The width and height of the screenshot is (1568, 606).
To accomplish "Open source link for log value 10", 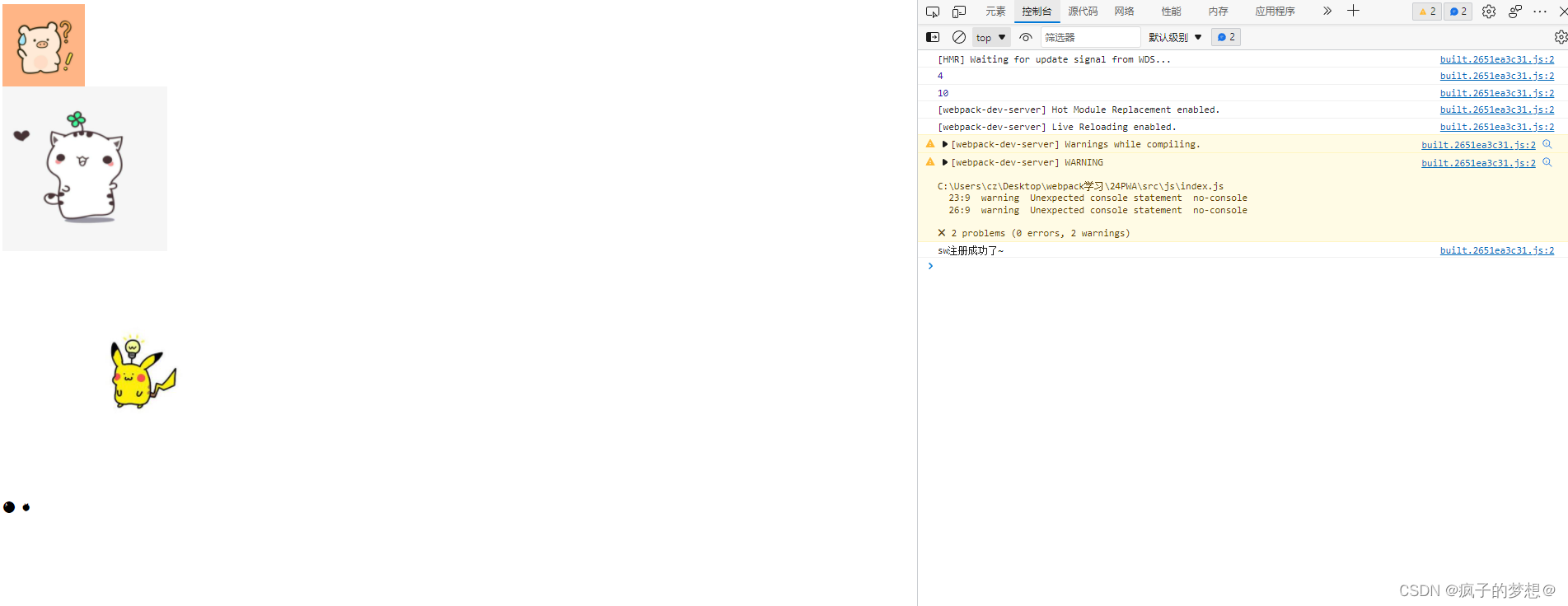I will click(1497, 93).
